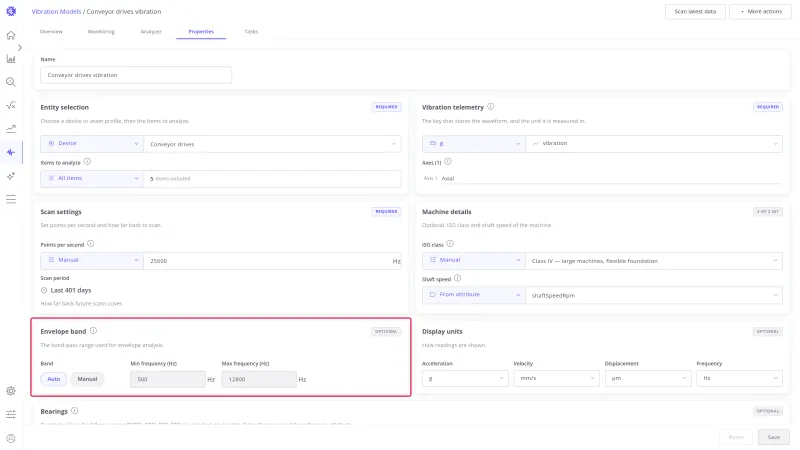Click the Reset button
Screen dimensions: 800x450
click(736, 437)
